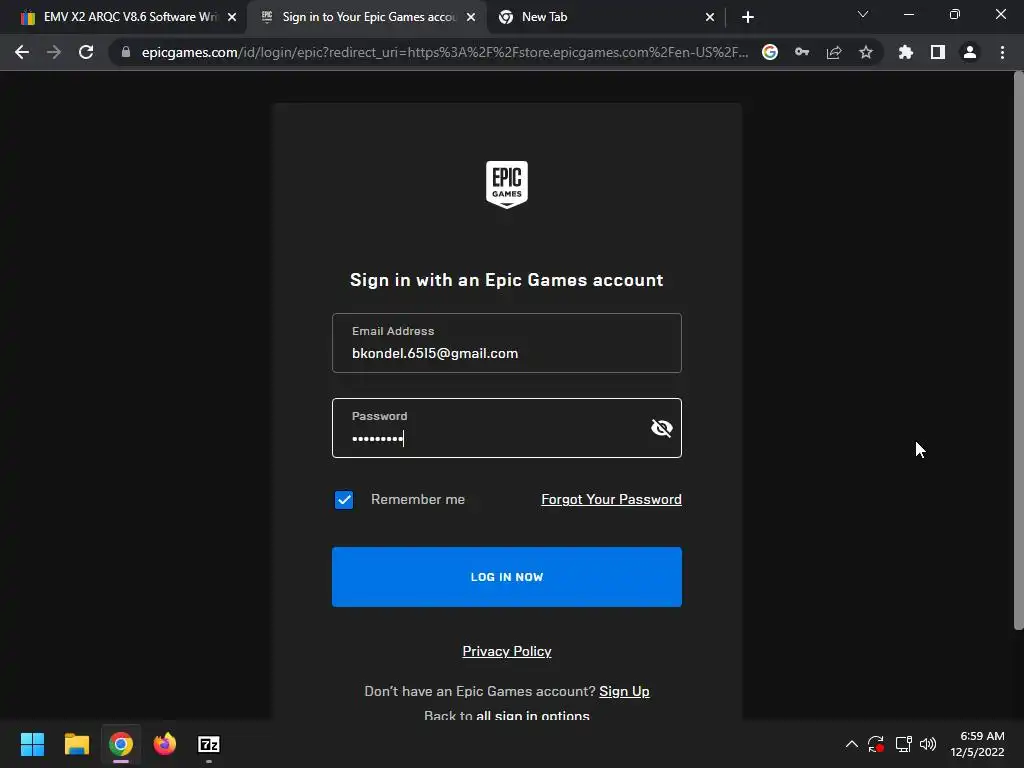Open network tray icon
The width and height of the screenshot is (1024, 768).
coord(904,744)
